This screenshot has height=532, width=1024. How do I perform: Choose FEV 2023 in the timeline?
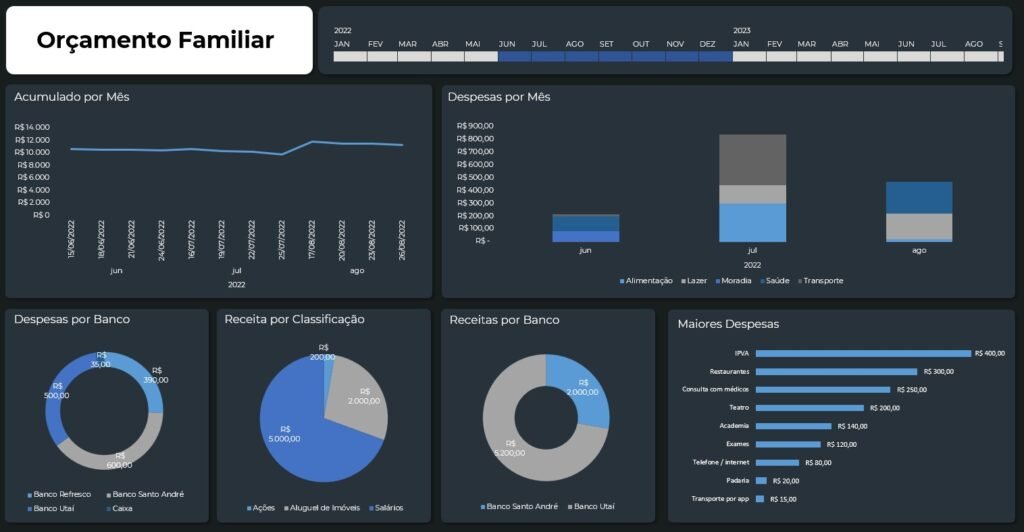tap(774, 57)
